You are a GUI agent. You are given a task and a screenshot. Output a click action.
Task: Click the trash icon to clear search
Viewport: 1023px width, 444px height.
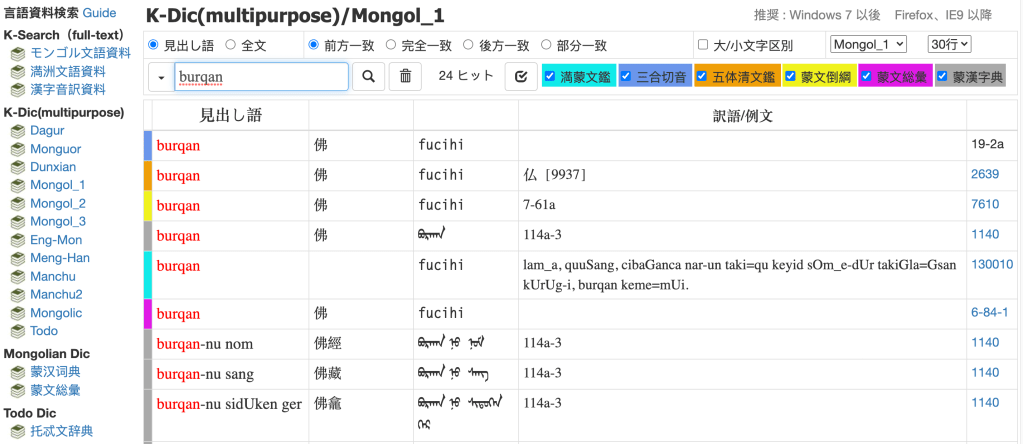(x=405, y=76)
